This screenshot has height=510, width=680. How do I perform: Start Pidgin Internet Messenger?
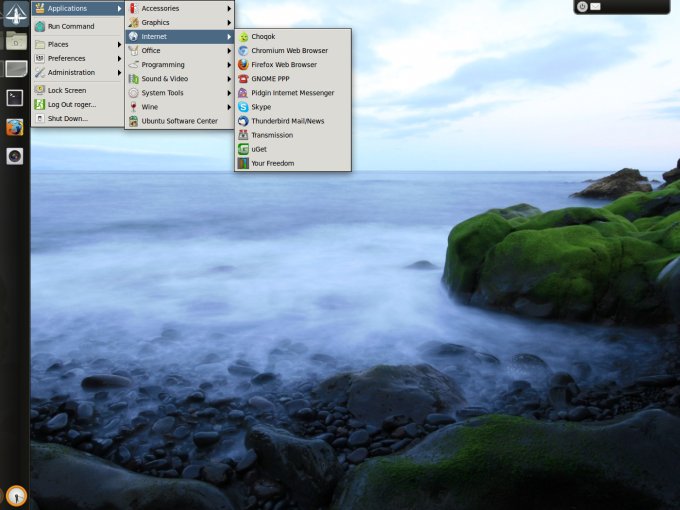pos(293,93)
